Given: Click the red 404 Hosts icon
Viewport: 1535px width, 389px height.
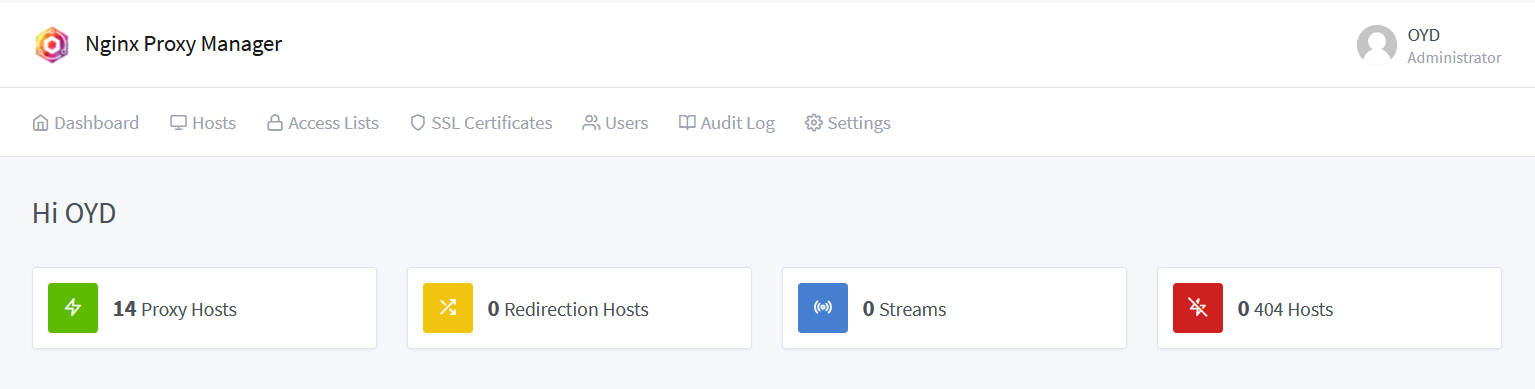Looking at the screenshot, I should coord(1198,308).
